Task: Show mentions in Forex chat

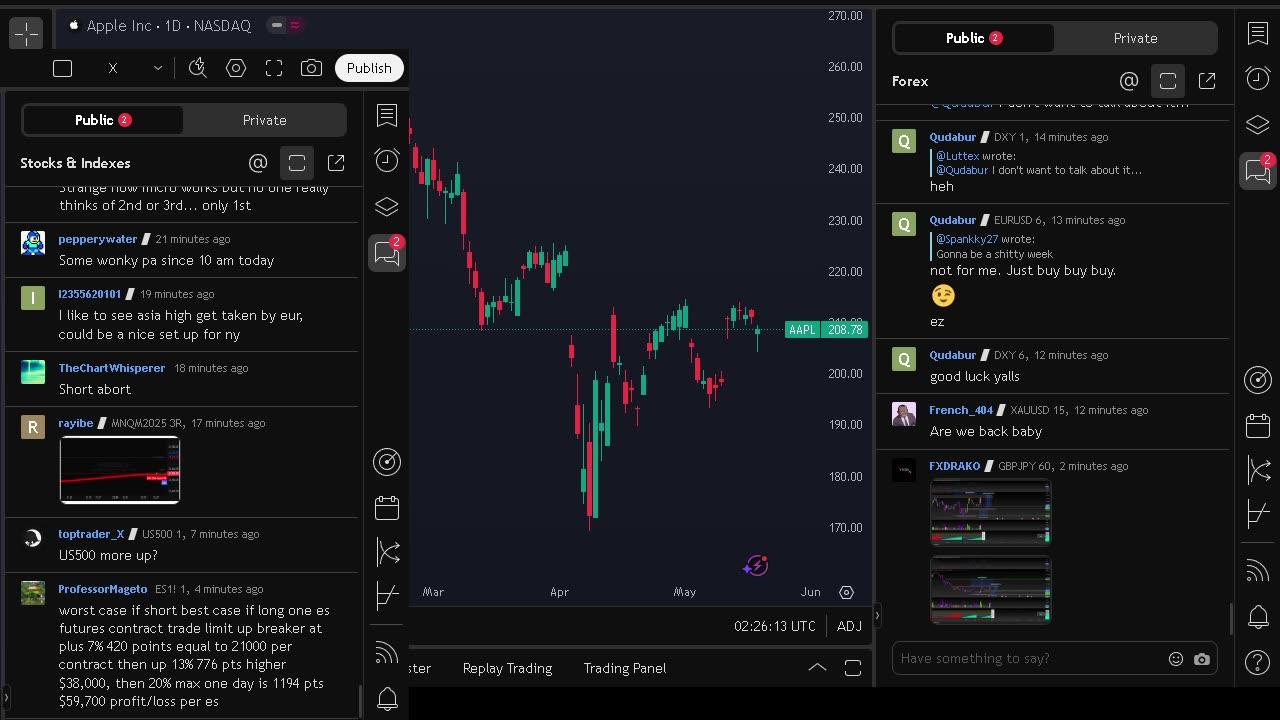Action: point(1129,81)
